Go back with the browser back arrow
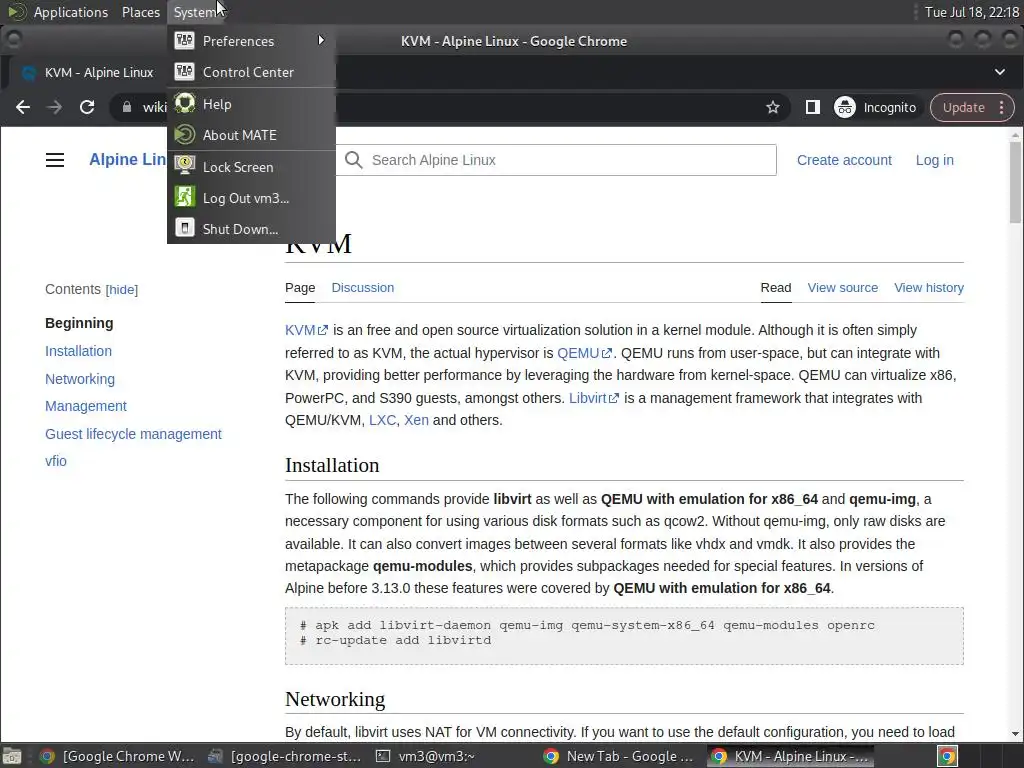 (x=23, y=107)
